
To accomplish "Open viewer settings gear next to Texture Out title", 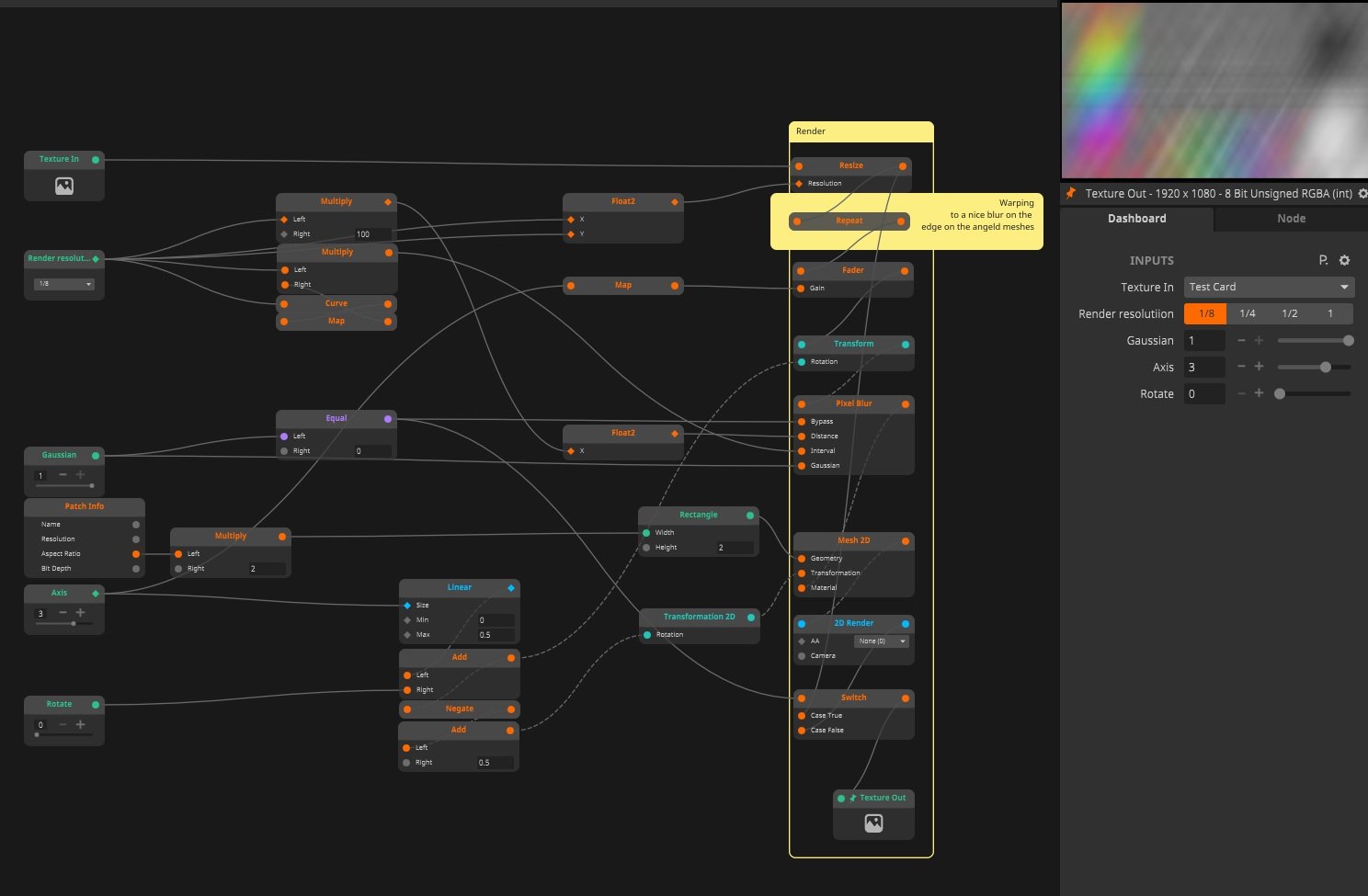I will [1362, 194].
